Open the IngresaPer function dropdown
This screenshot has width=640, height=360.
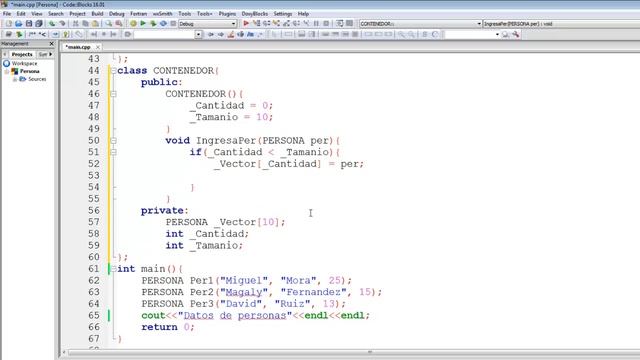[561, 24]
